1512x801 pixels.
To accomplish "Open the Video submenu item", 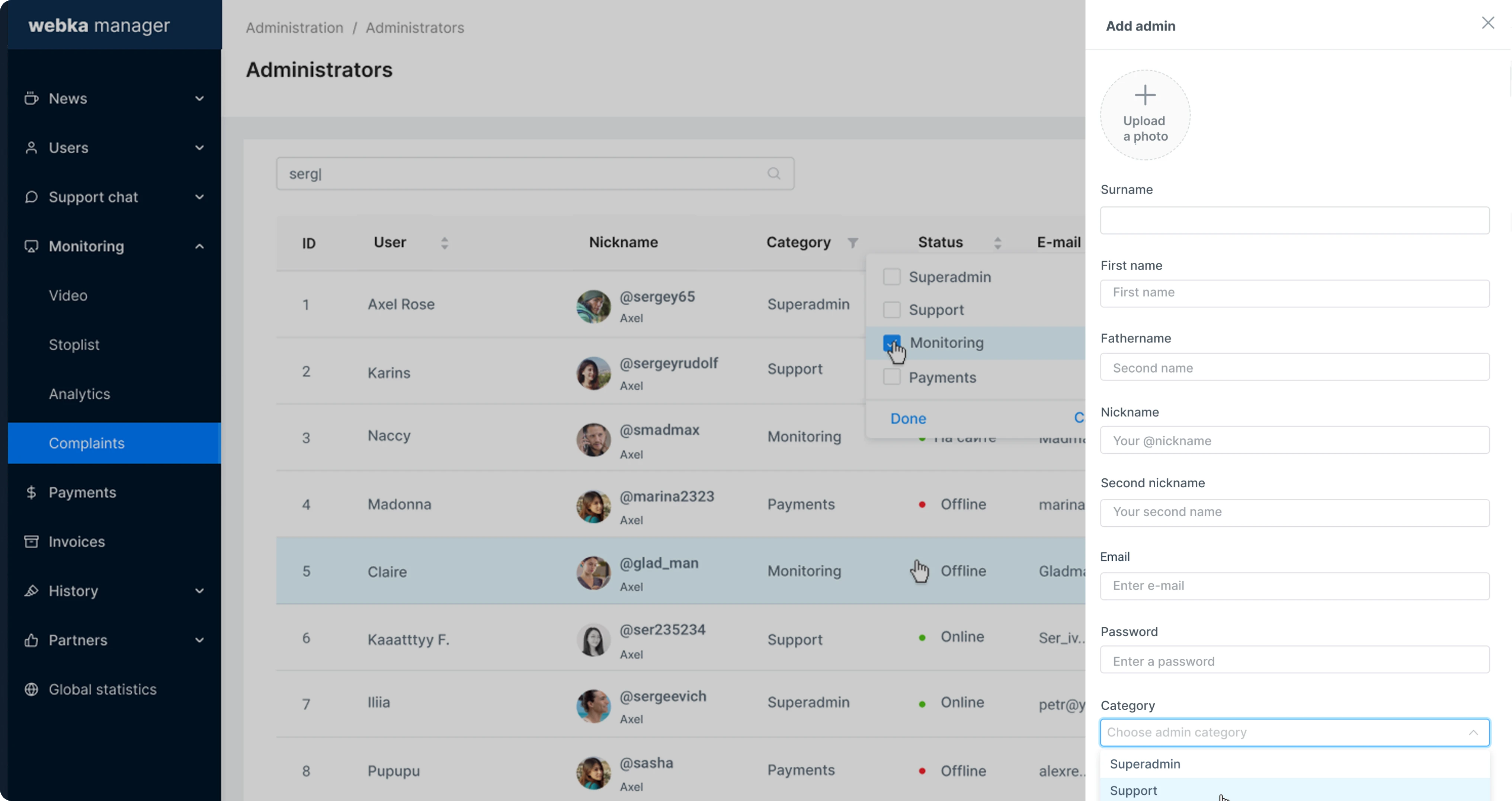I will pyautogui.click(x=68, y=296).
